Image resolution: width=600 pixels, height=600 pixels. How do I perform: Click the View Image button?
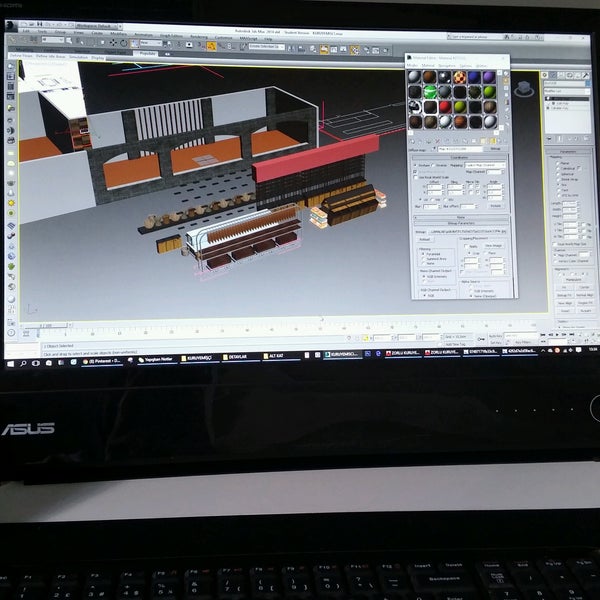tap(493, 246)
